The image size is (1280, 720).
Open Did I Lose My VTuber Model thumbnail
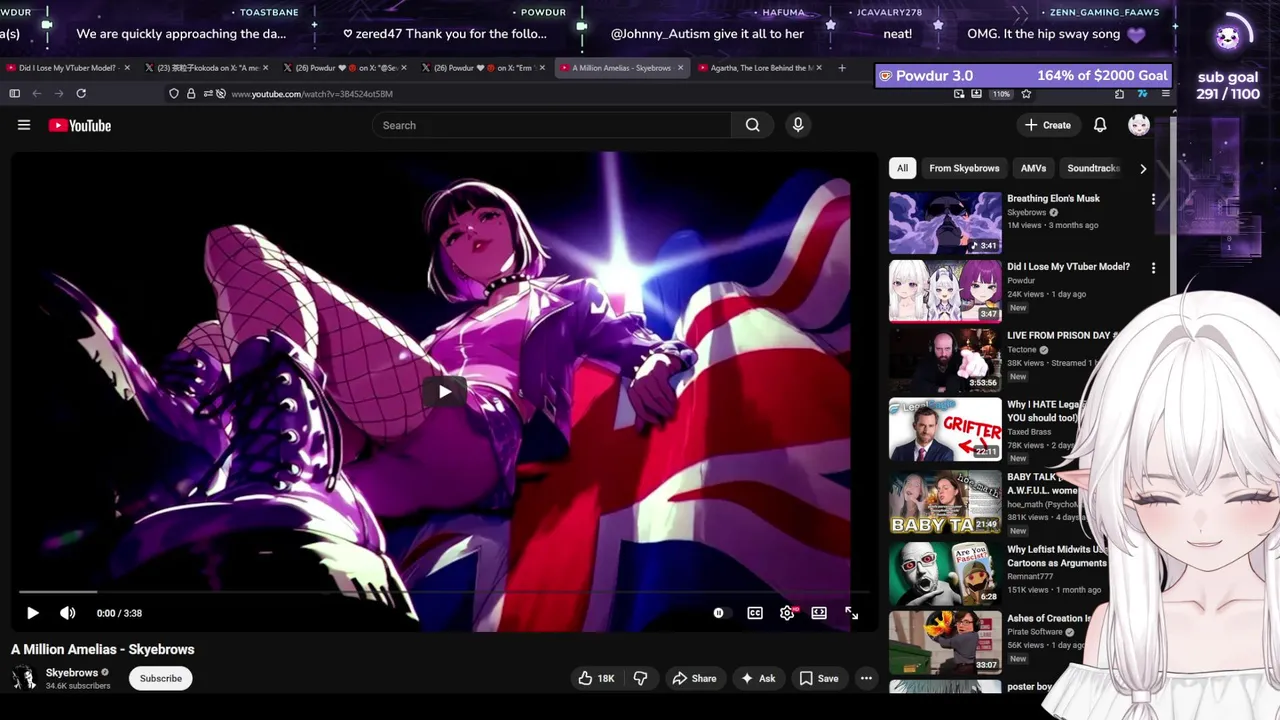(x=945, y=291)
